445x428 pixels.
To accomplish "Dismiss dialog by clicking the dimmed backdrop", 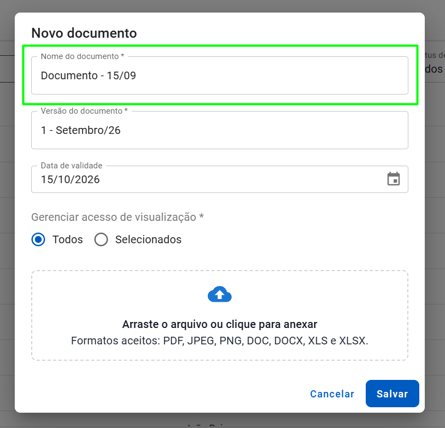I will [7, 213].
